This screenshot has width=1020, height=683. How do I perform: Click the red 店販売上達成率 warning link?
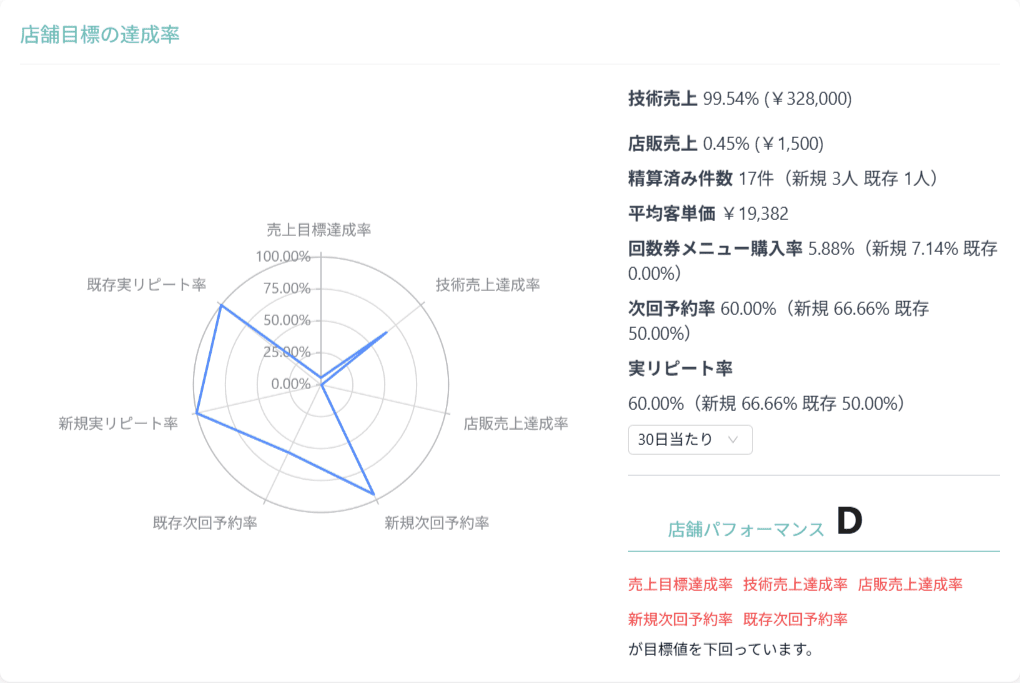point(910,584)
